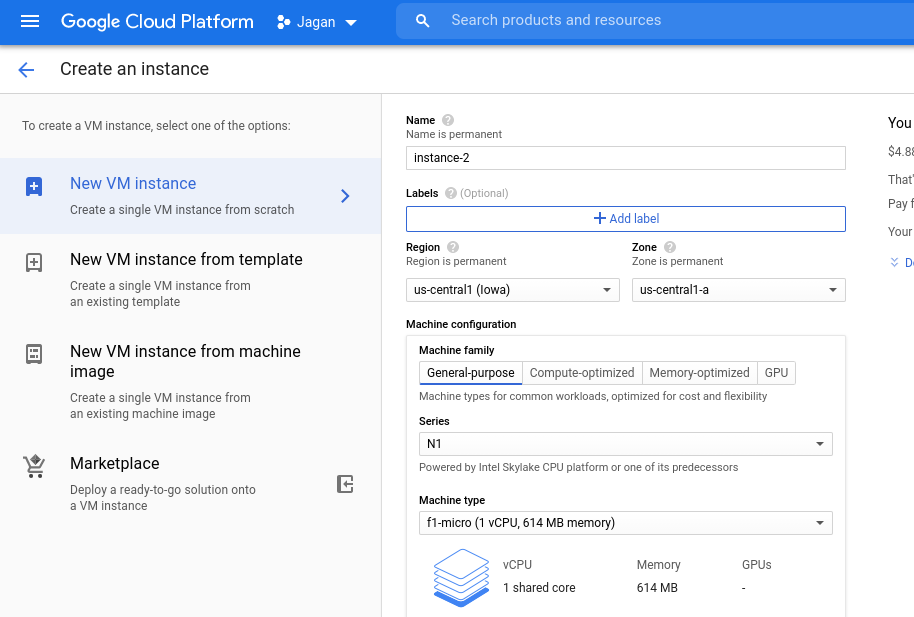The width and height of the screenshot is (914, 617).
Task: Click the machine image icon
Action: click(34, 354)
